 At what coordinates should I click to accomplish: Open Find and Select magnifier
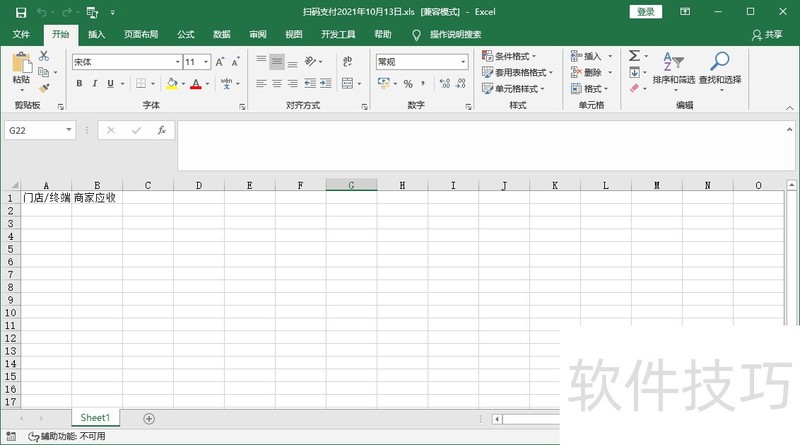pyautogui.click(x=719, y=63)
